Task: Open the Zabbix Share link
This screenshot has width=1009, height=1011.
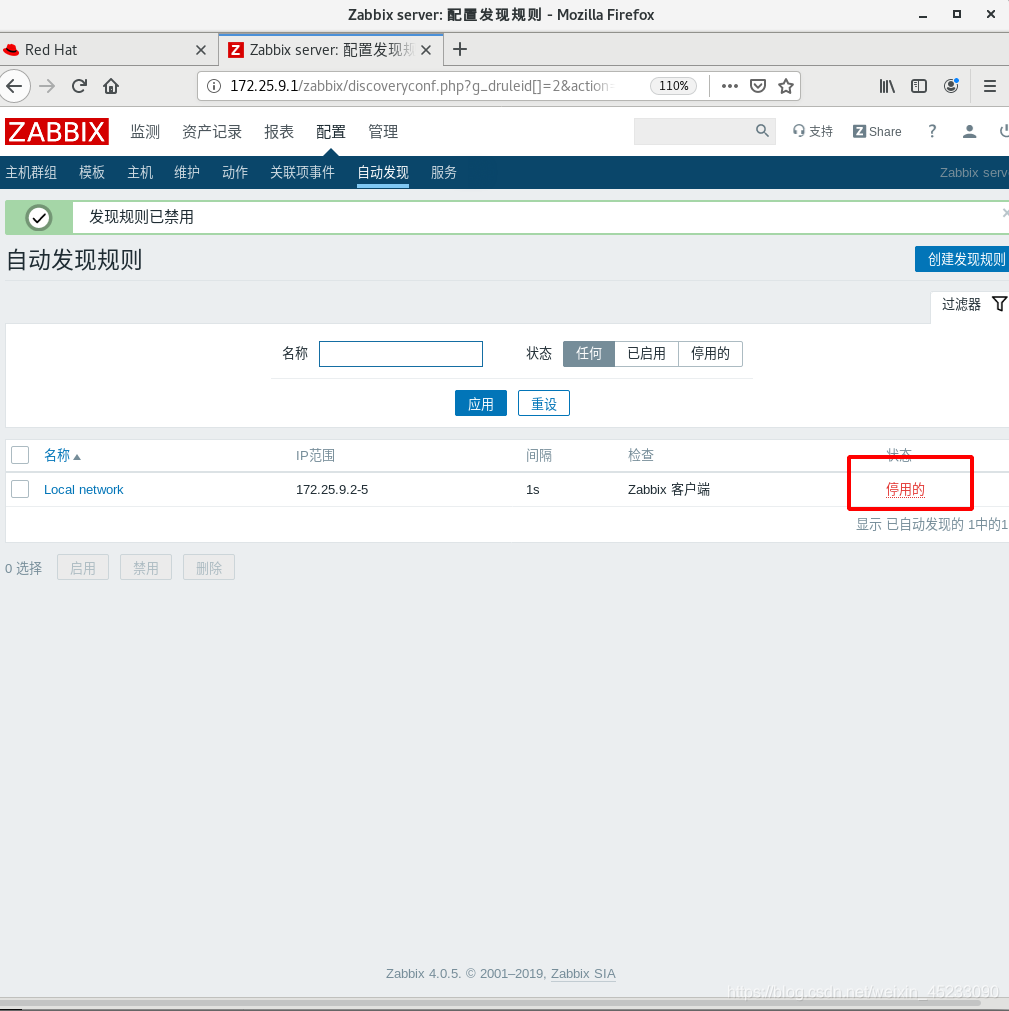Action: [877, 132]
